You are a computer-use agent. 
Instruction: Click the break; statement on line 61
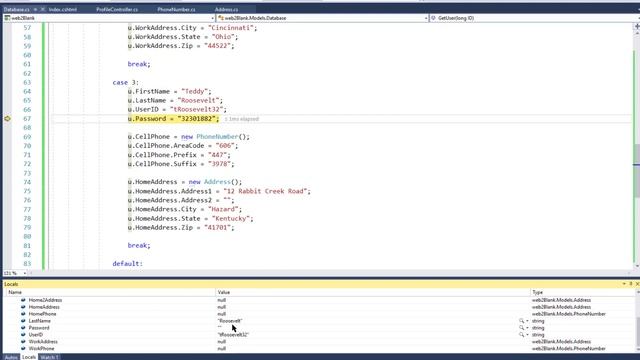(139, 64)
